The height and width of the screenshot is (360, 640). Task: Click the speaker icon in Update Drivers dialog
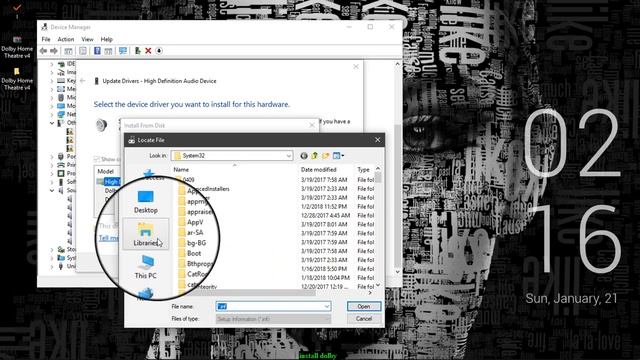tap(101, 125)
